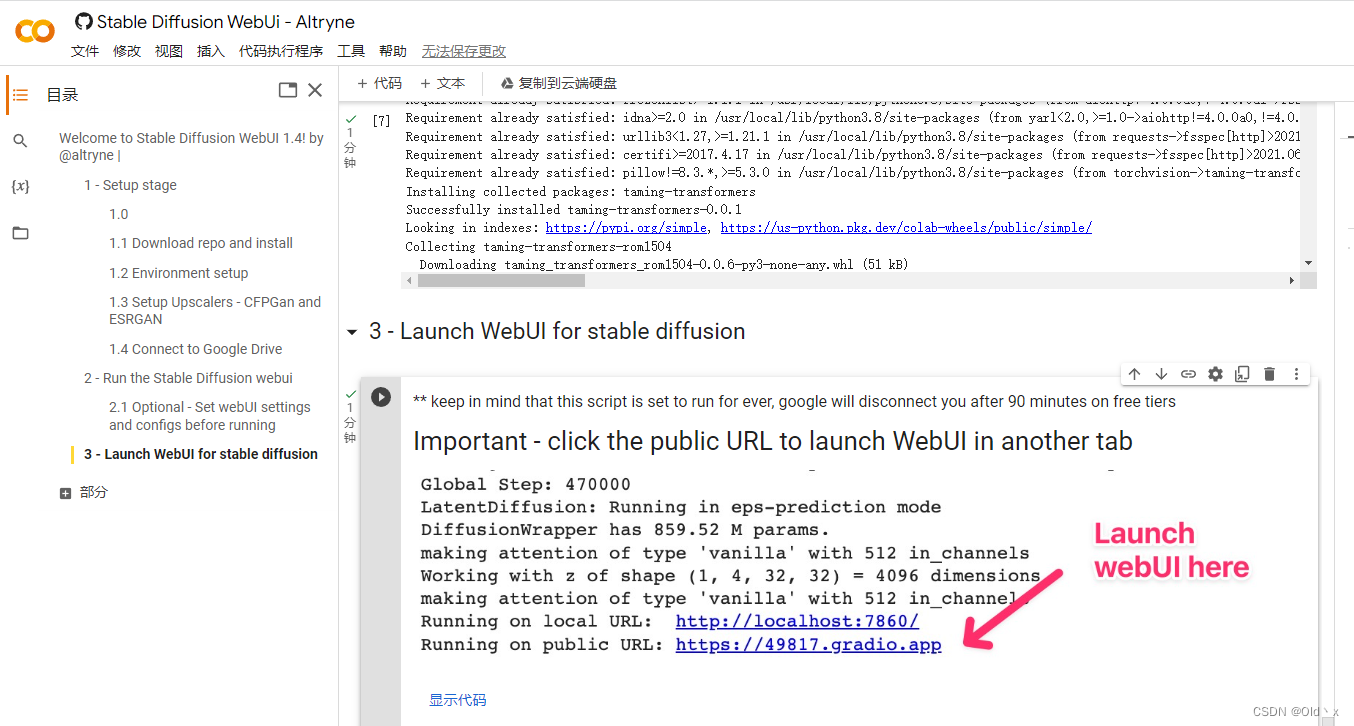Open the 工具 menu
Viewport: 1354px width, 726px height.
(351, 51)
